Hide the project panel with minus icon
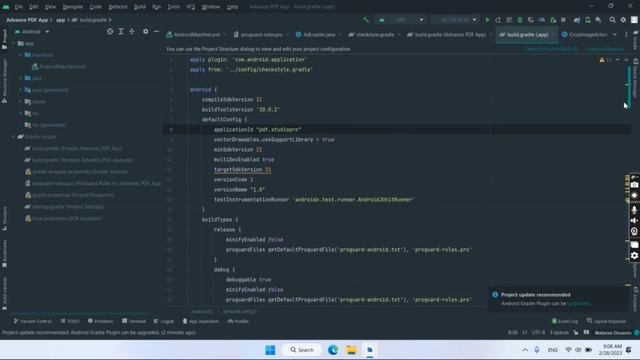Image resolution: width=640 pixels, height=360 pixels. pos(156,31)
